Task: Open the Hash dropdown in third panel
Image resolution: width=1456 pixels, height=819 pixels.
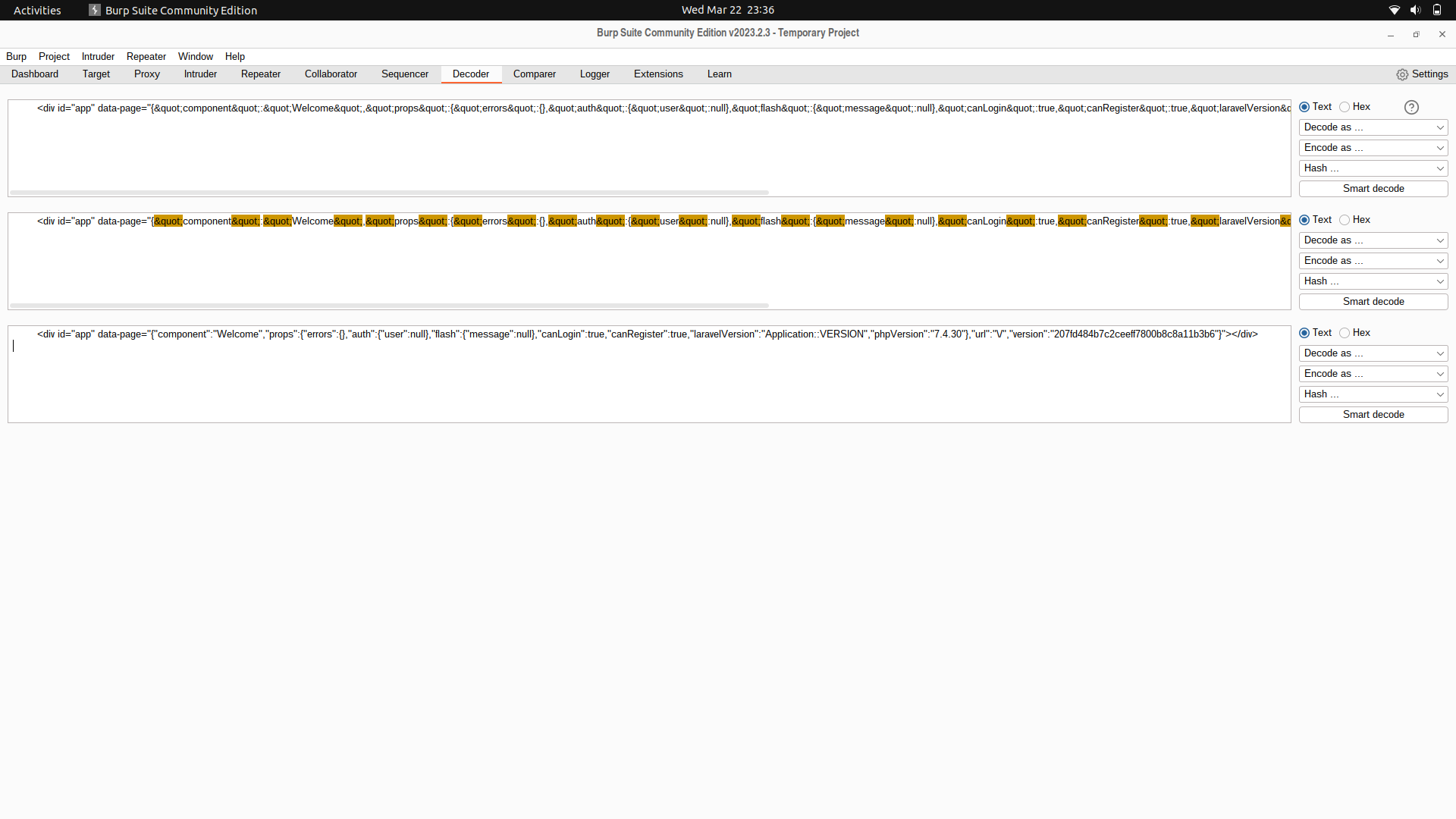Action: [1373, 394]
